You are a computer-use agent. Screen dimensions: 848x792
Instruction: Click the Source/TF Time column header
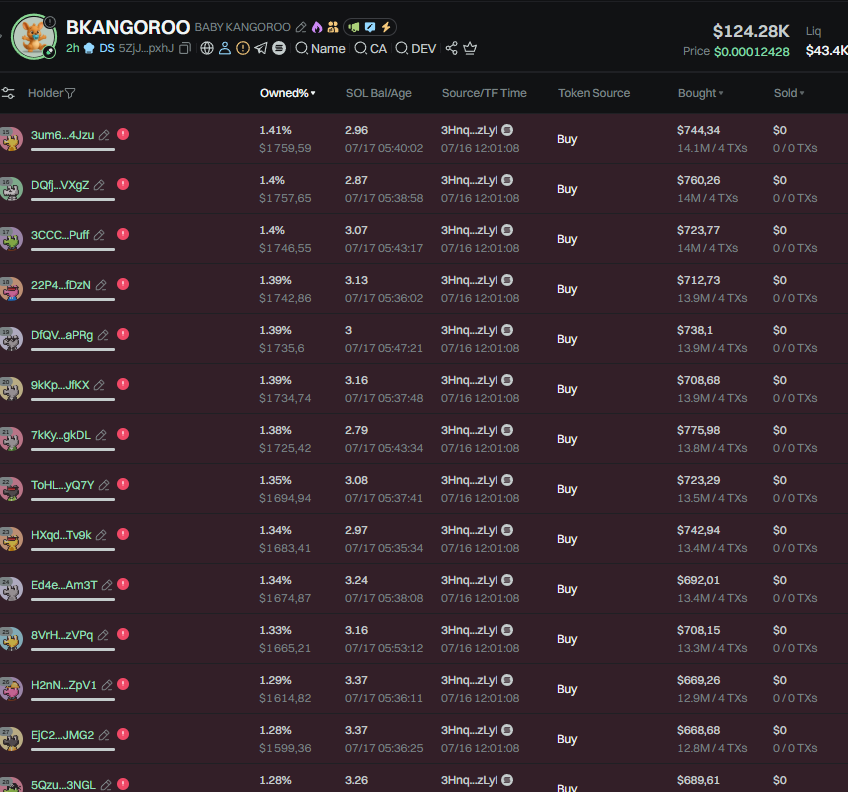point(484,93)
